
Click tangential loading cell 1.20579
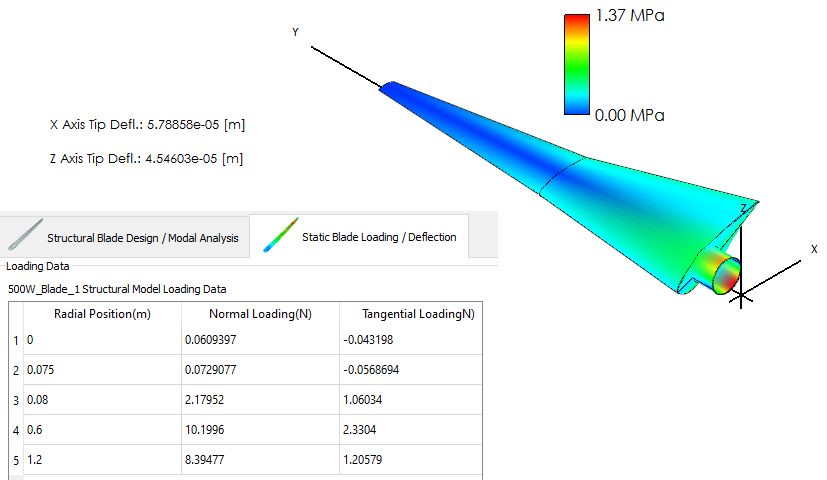coord(411,460)
